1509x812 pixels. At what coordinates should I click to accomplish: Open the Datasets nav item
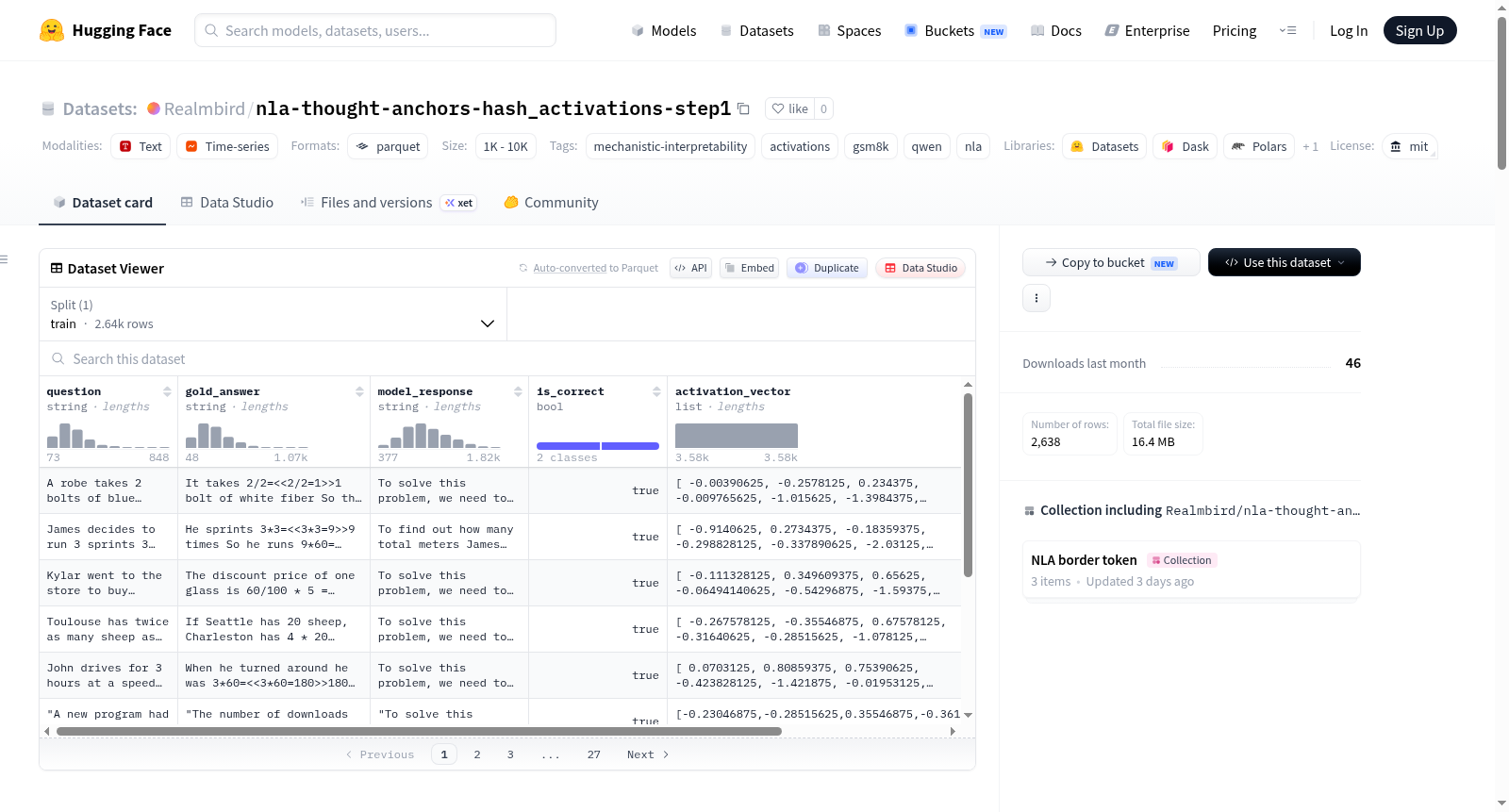(x=756, y=31)
